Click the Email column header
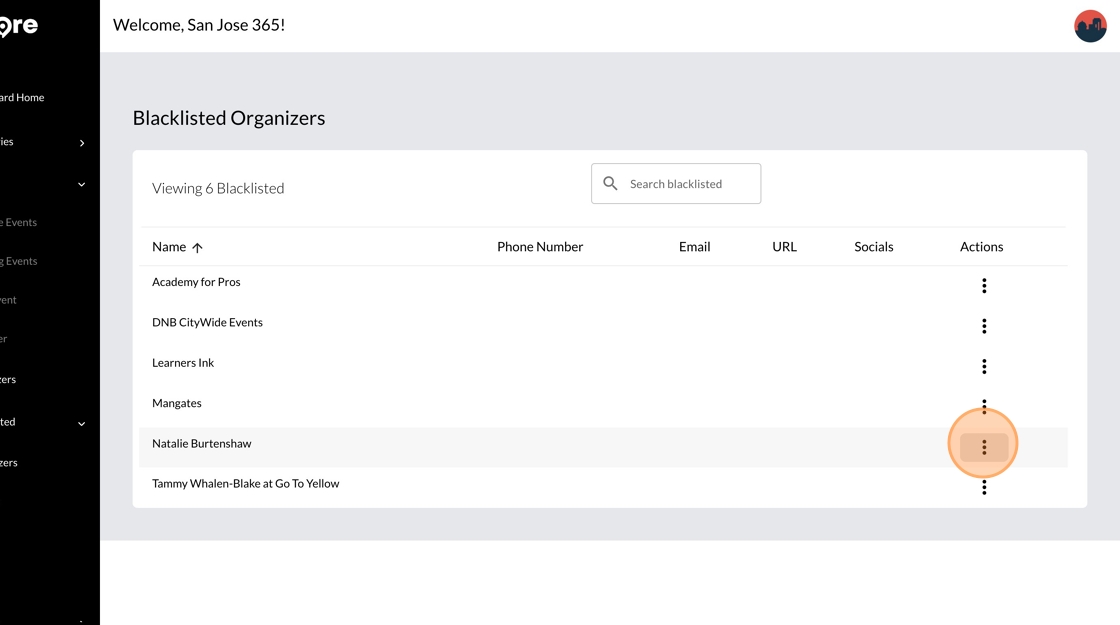The width and height of the screenshot is (1120, 625). (694, 247)
